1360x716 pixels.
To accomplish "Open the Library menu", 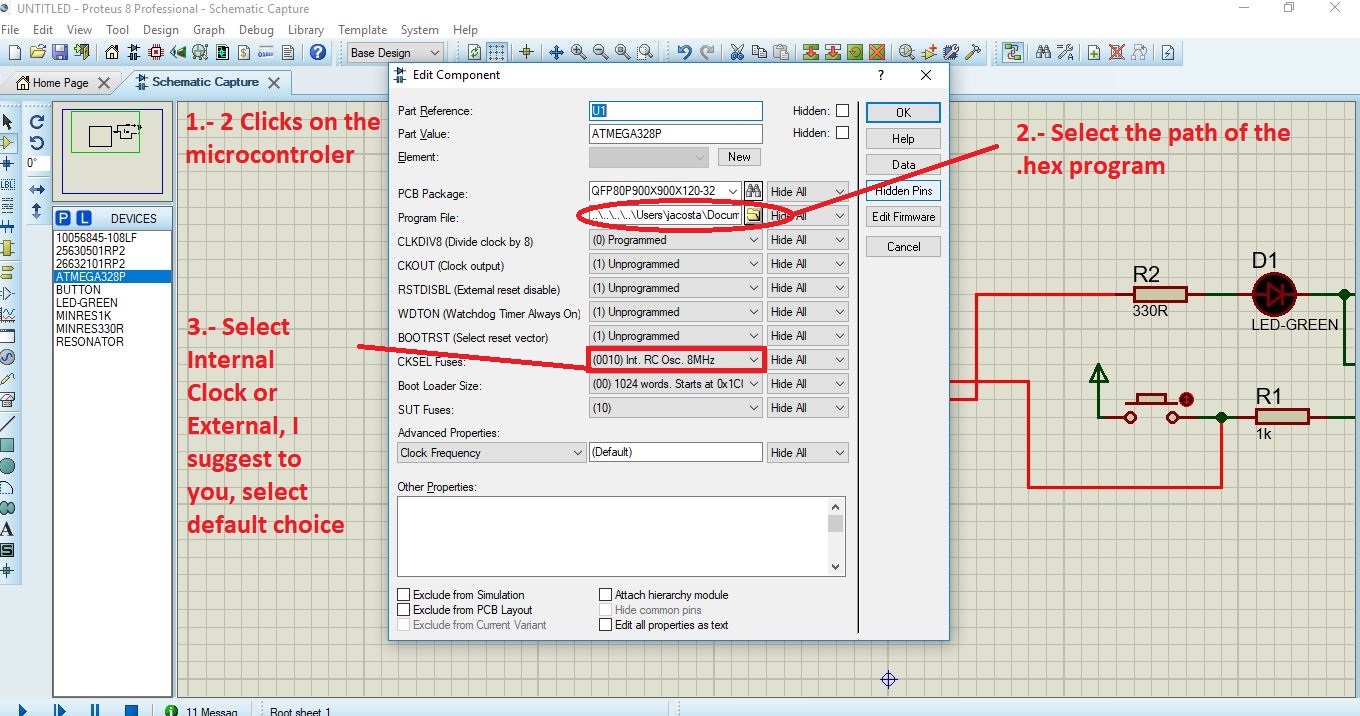I will [x=306, y=30].
